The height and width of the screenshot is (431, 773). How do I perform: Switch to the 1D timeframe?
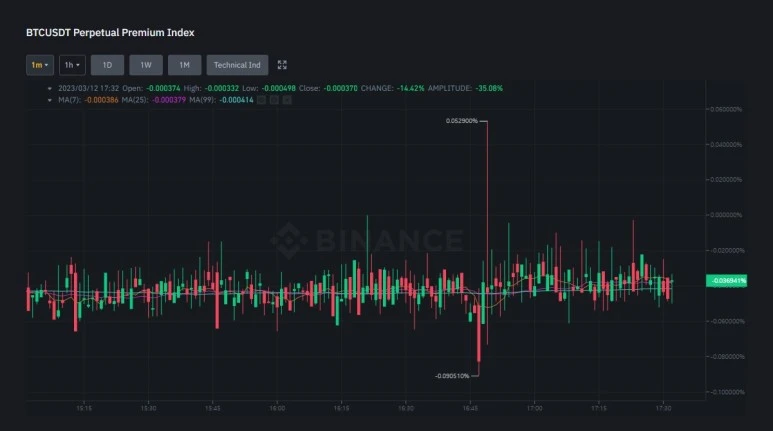click(x=107, y=65)
